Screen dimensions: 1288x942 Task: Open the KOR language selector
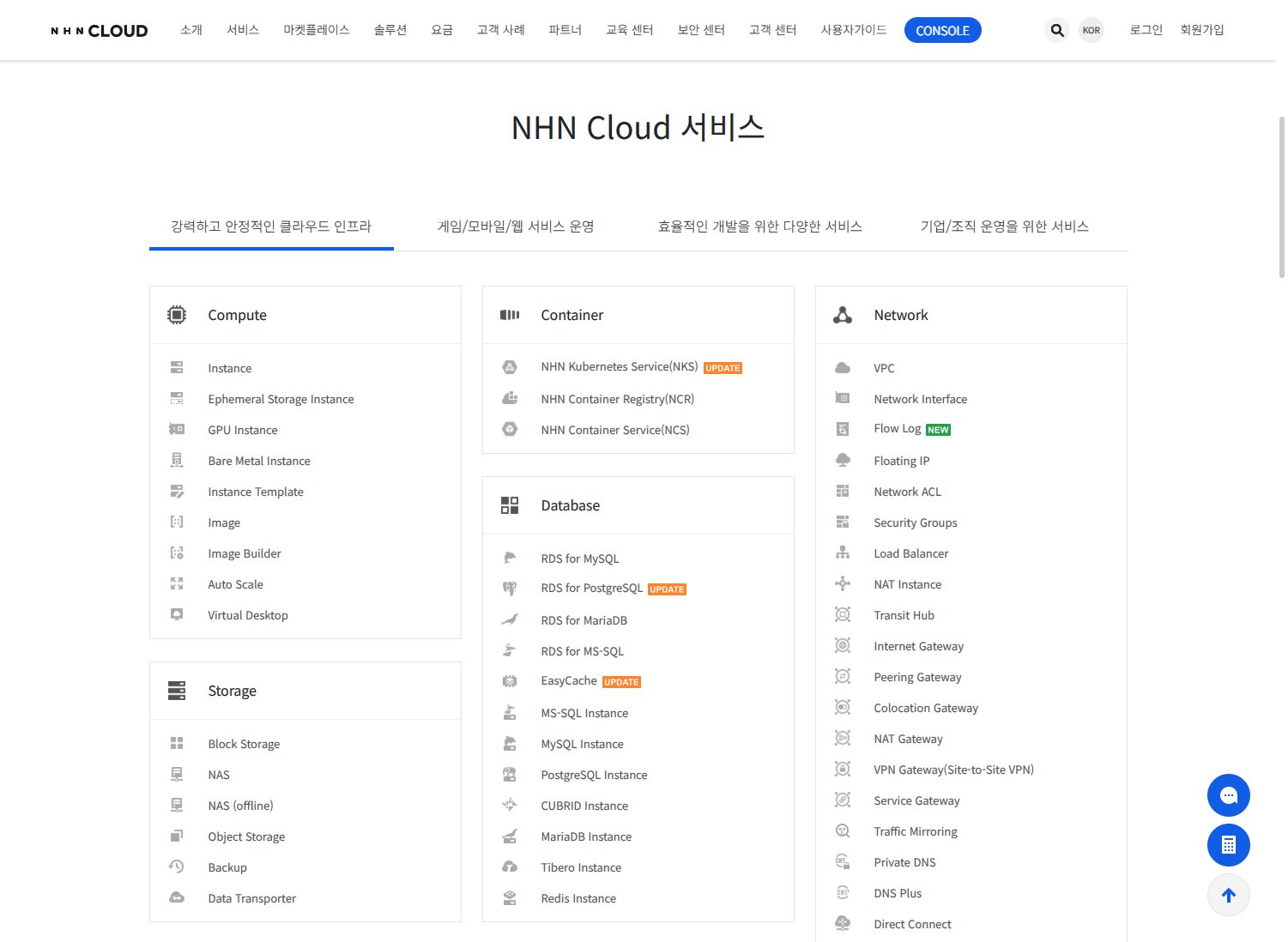pyautogui.click(x=1091, y=30)
